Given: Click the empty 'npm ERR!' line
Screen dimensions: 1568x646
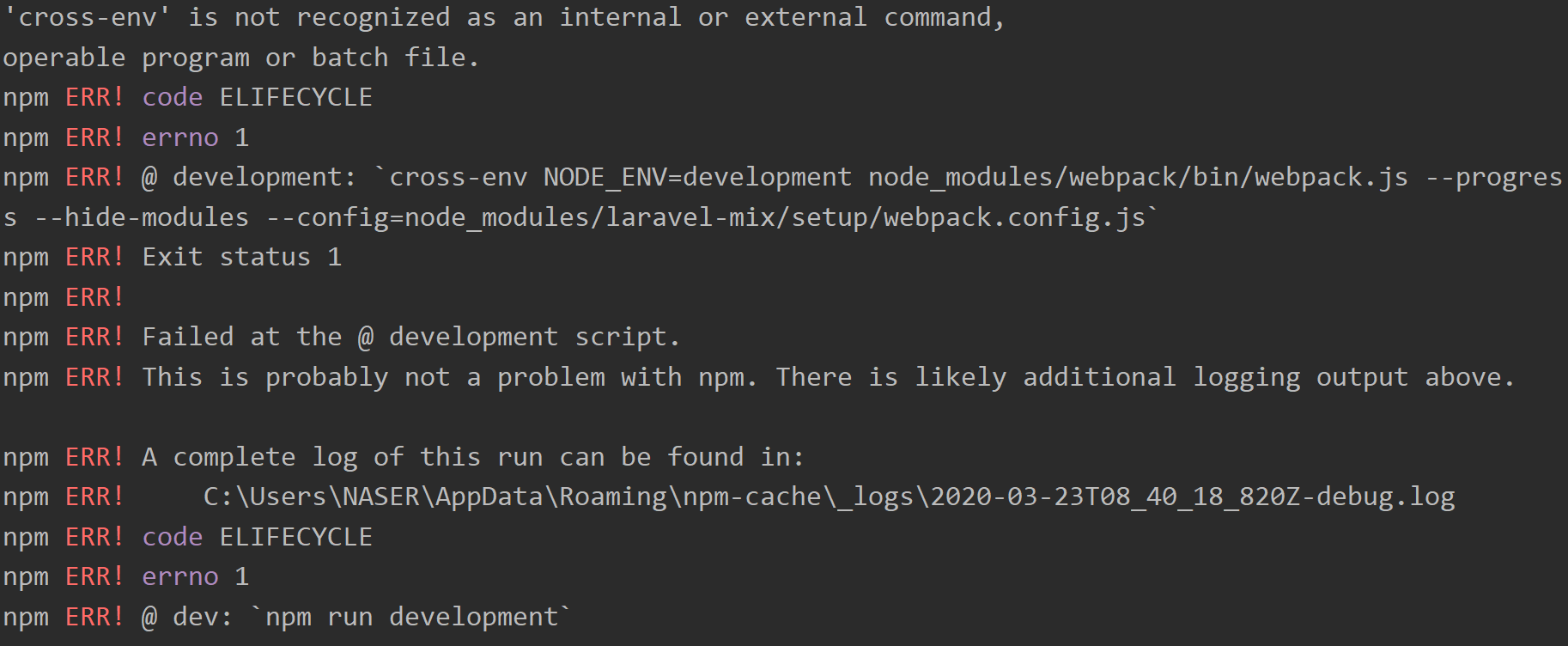Looking at the screenshot, I should (64, 297).
